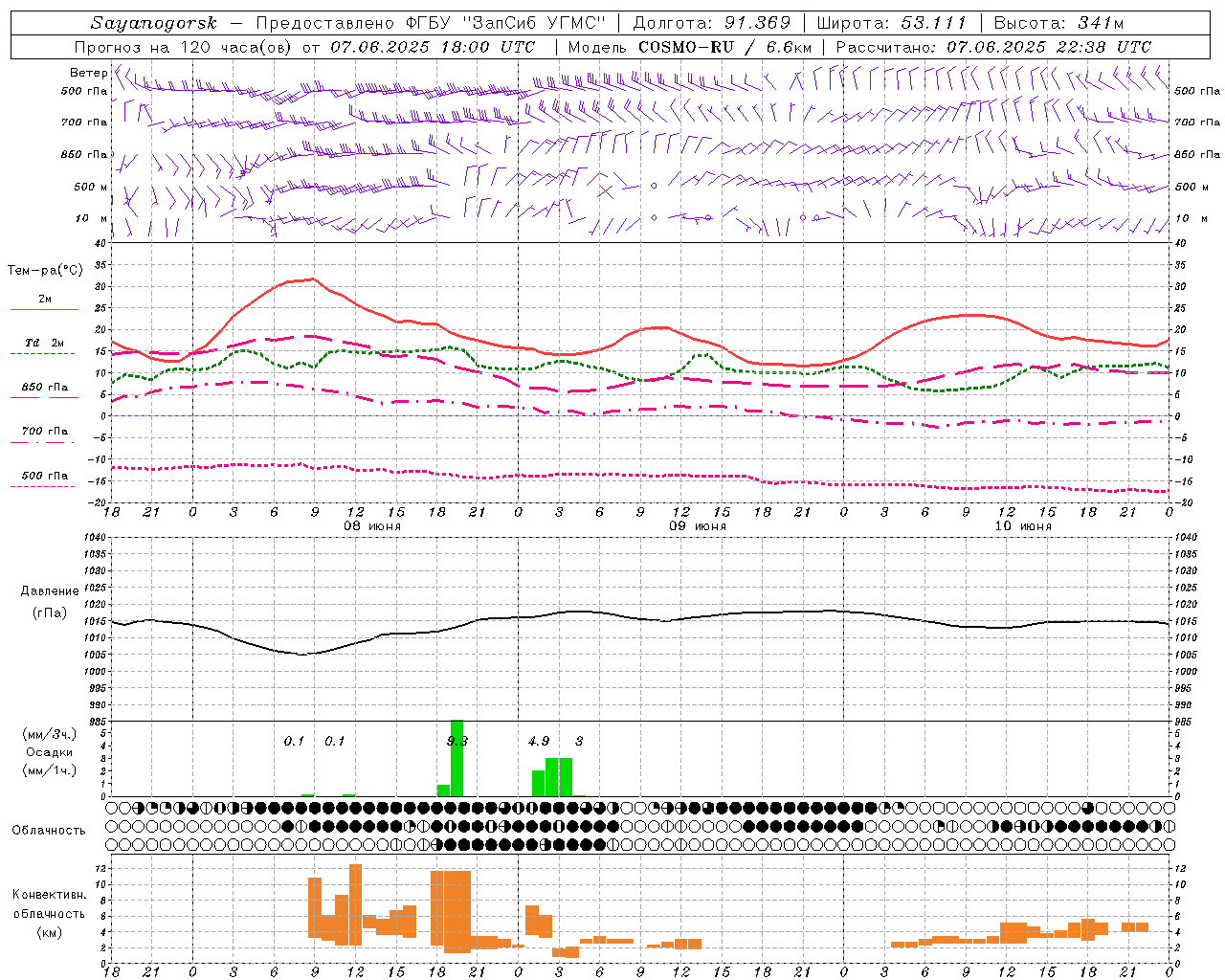Click the tallest green precipitation bar
1225x980 pixels.
[x=457, y=758]
